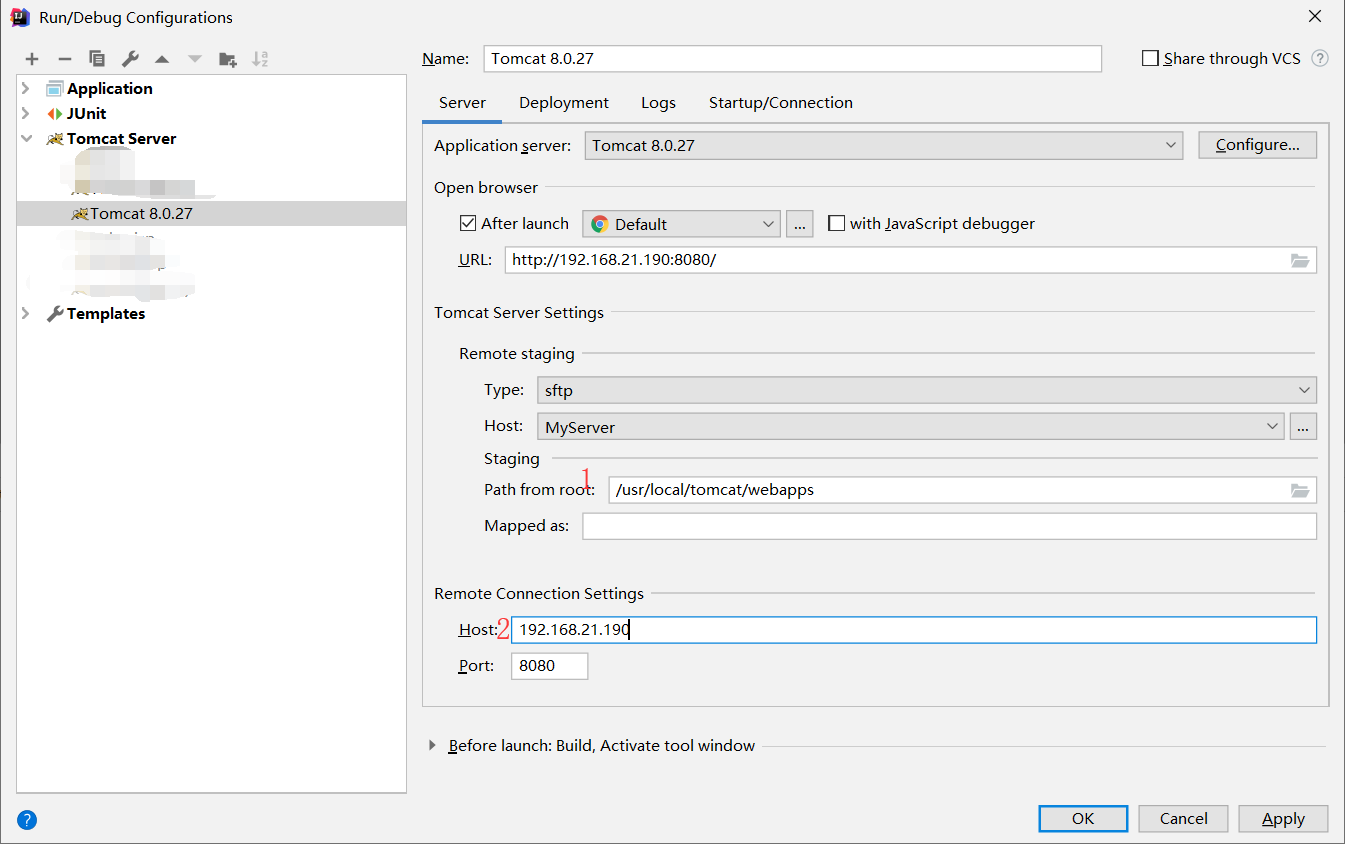Viewport: 1345px width, 844px height.
Task: Create new folder for configurations
Action: click(228, 59)
